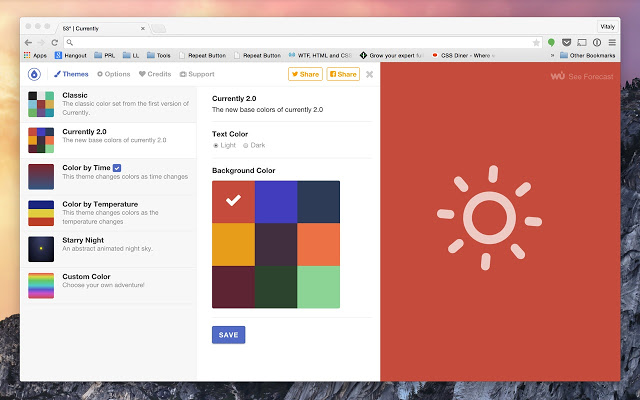The height and width of the screenshot is (400, 640).
Task: Choose the Custom Color theme
Action: (109, 285)
